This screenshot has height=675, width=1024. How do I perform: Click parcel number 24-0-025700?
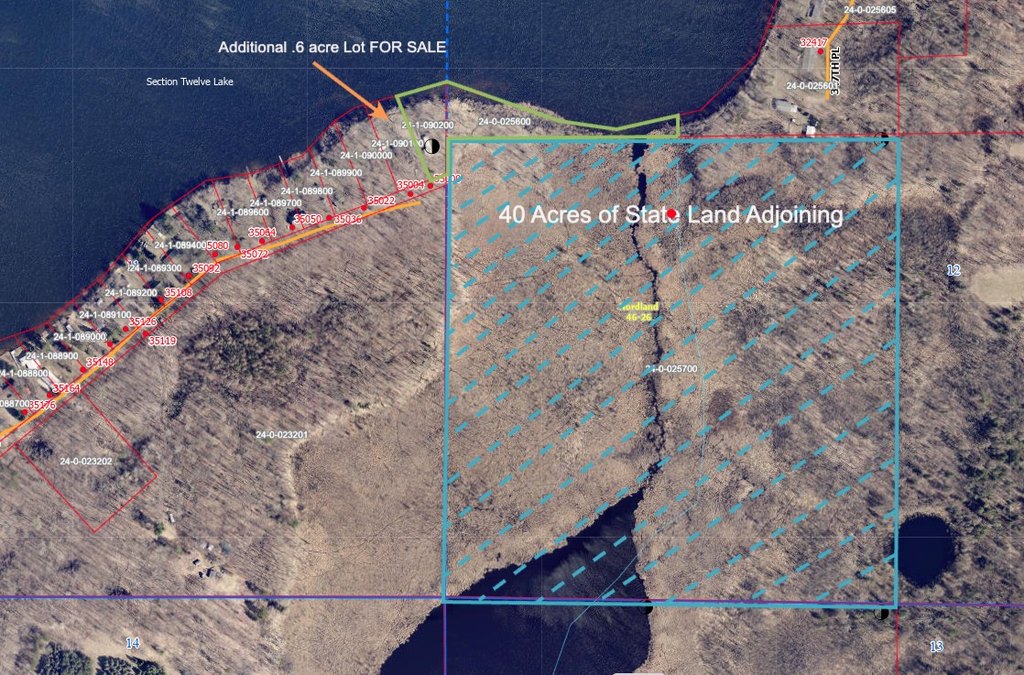click(x=671, y=369)
